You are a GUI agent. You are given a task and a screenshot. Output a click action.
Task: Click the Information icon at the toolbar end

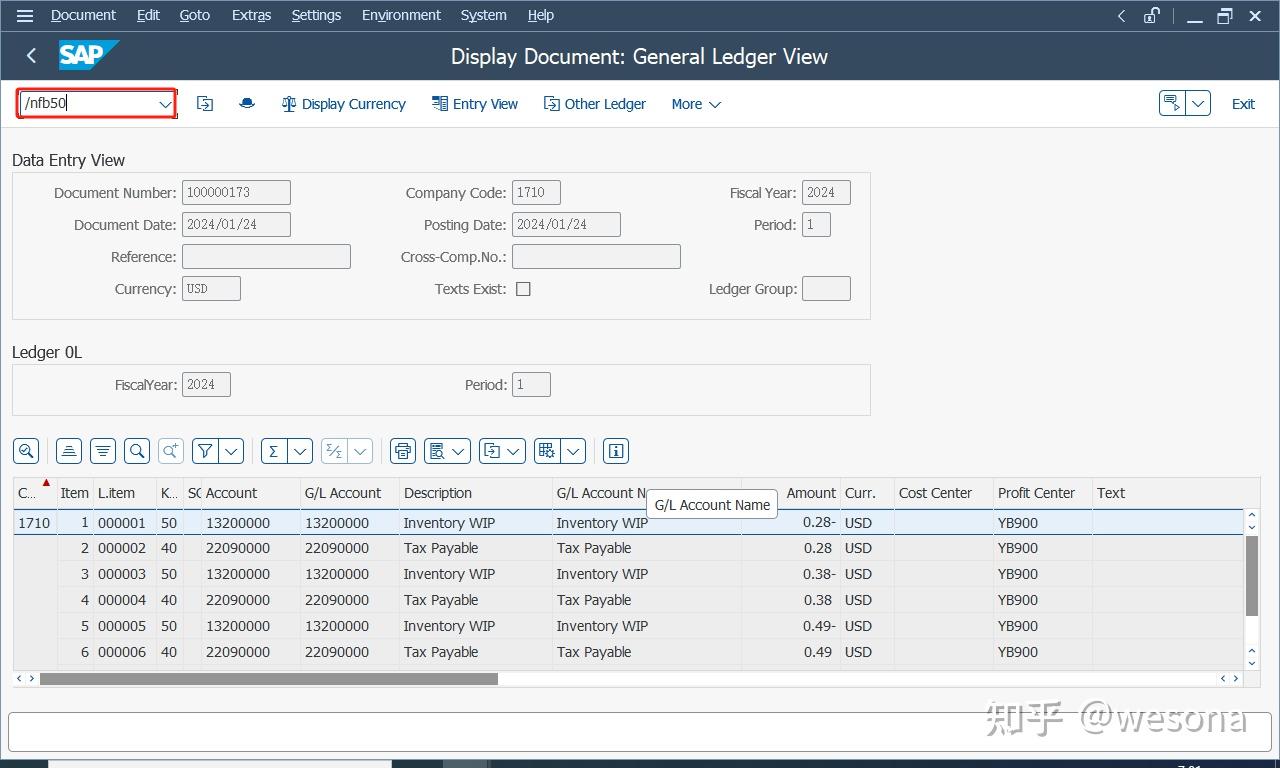(615, 451)
